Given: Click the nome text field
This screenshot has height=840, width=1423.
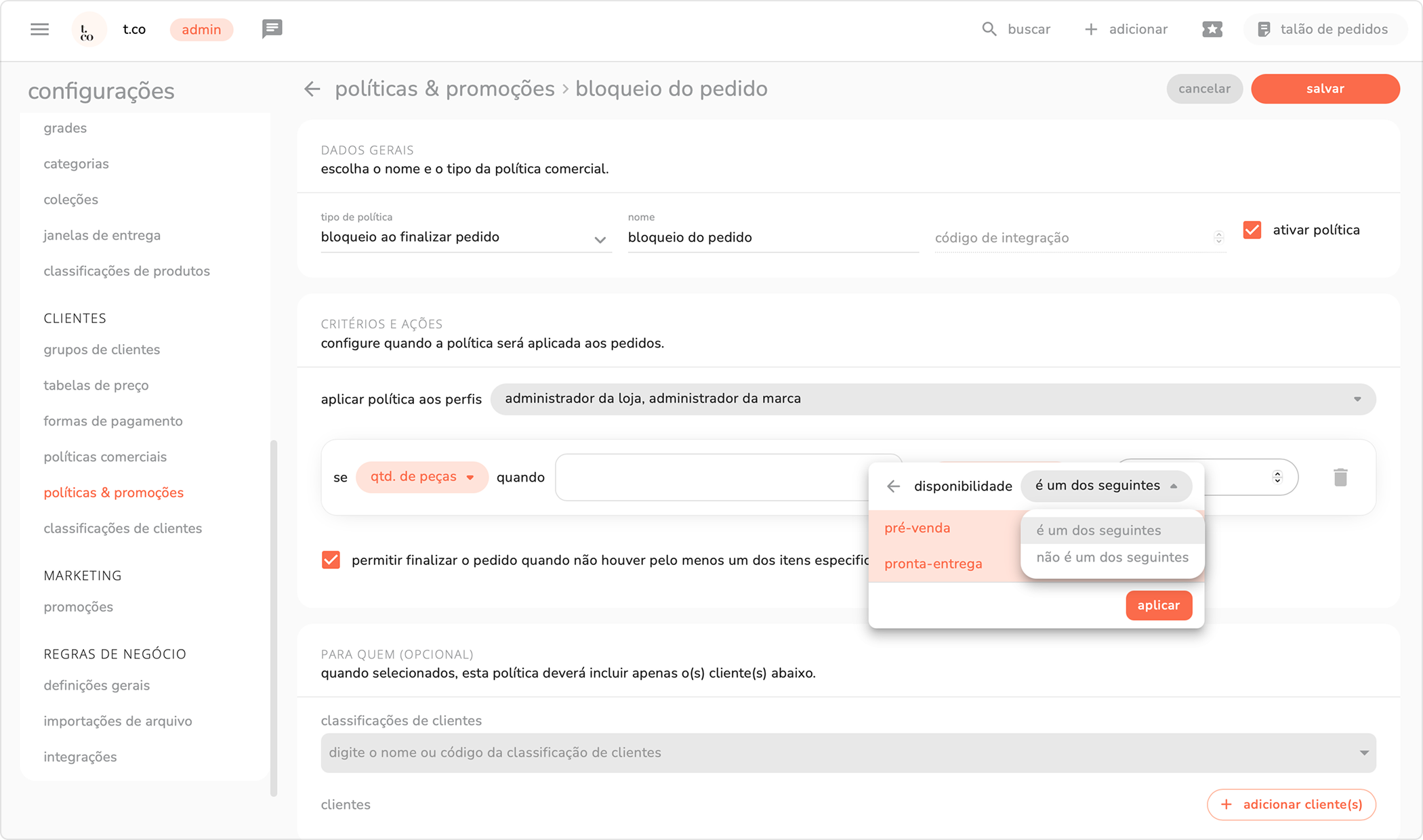Looking at the screenshot, I should (x=772, y=238).
